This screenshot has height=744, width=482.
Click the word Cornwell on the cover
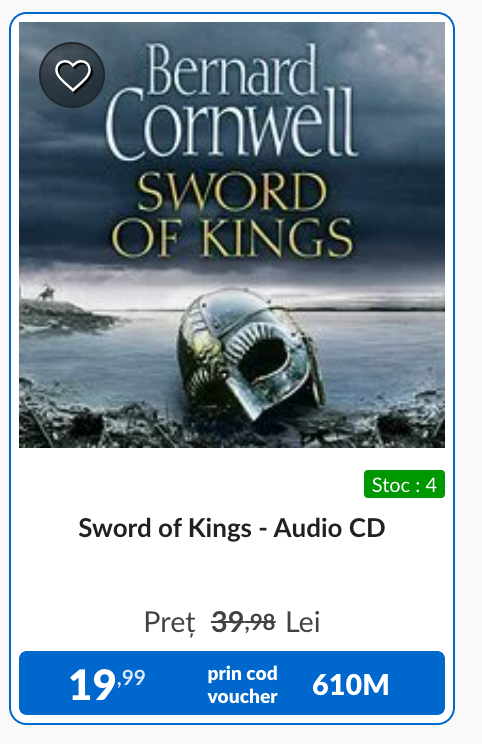[x=232, y=124]
